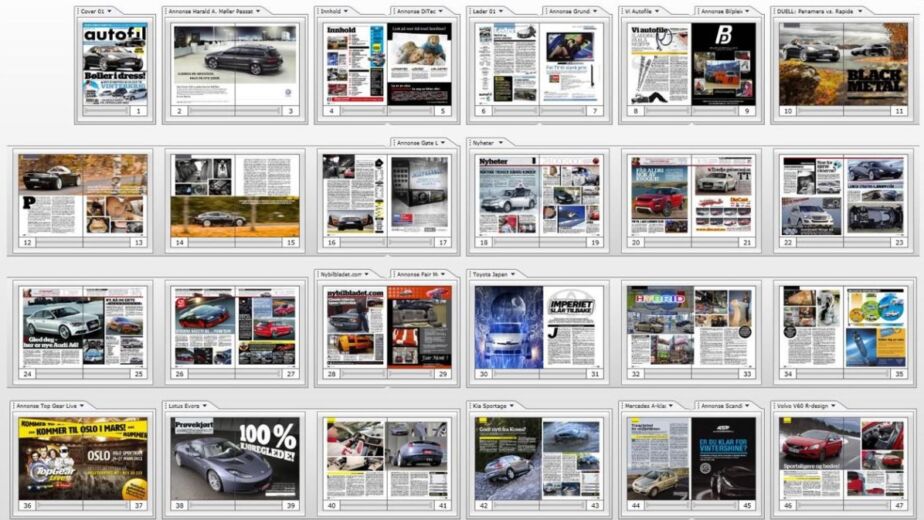The height and width of the screenshot is (520, 924).
Task: Select the Annonse Bilpleie section tab
Action: tap(725, 11)
